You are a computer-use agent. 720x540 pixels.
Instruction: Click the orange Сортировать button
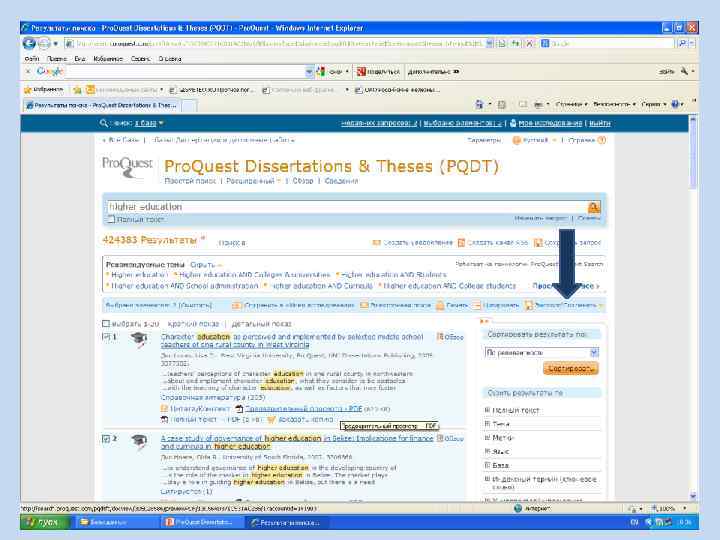(571, 368)
